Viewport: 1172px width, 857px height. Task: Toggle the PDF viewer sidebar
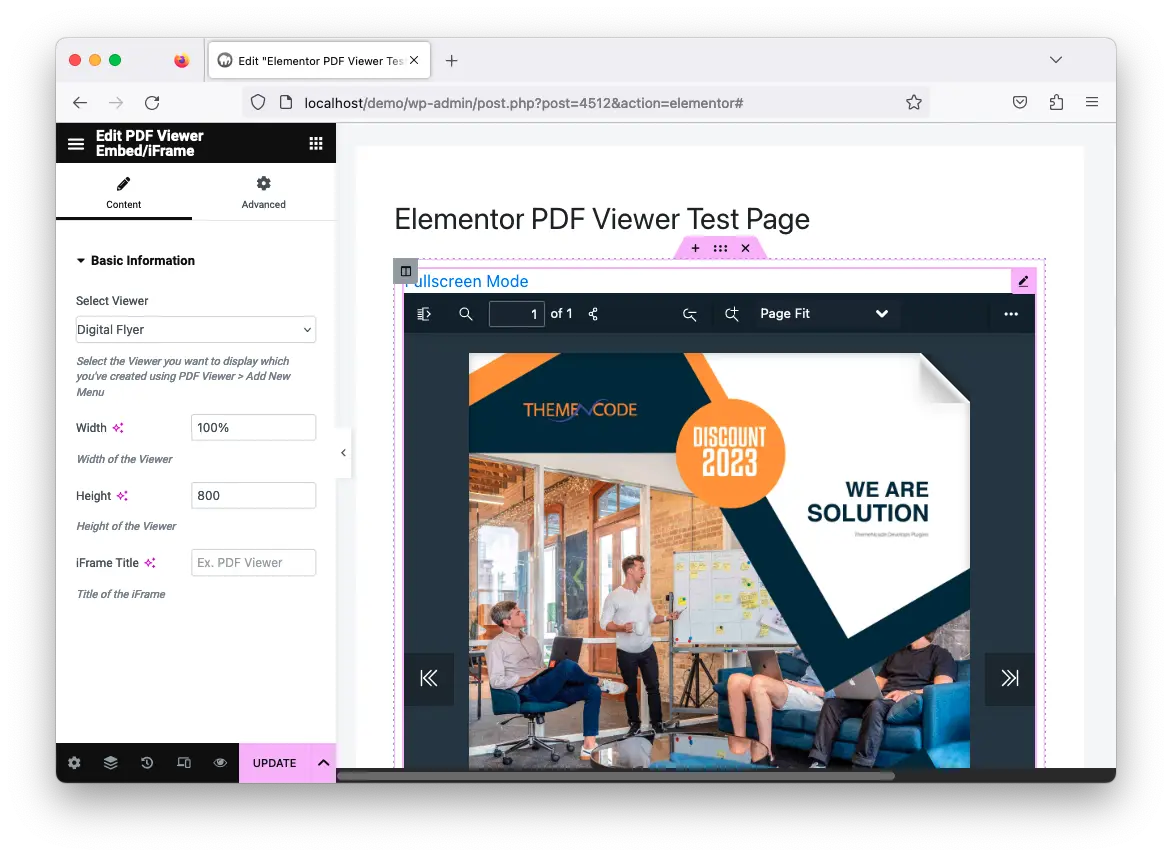[424, 314]
